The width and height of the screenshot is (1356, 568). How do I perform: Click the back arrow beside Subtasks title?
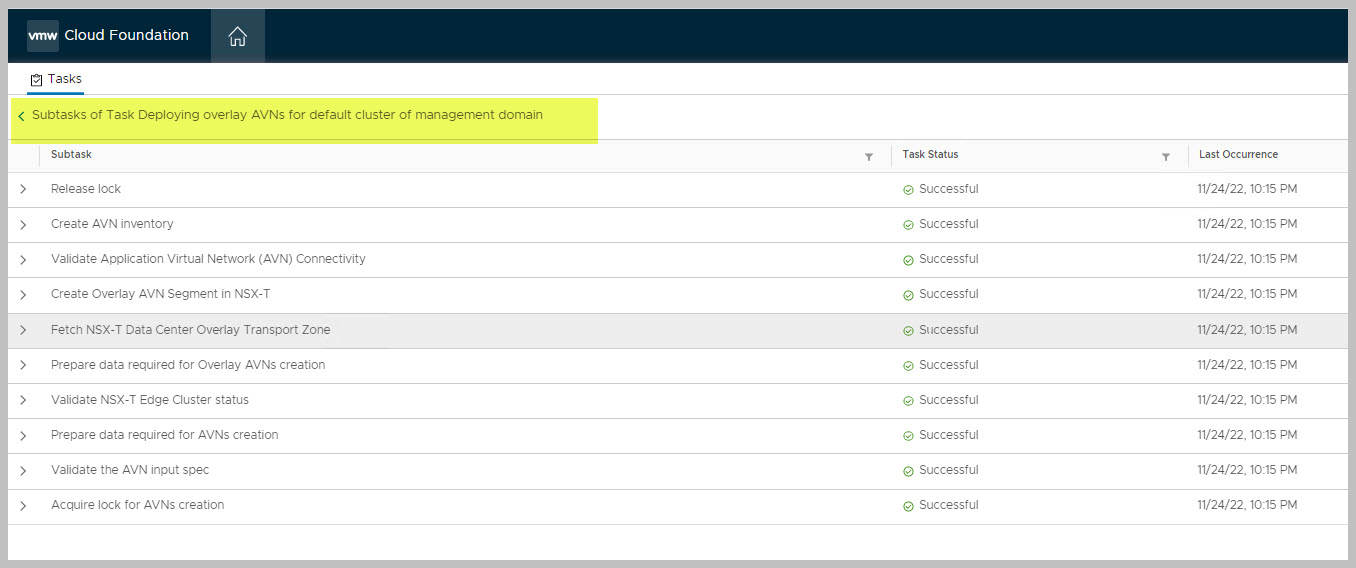(x=21, y=116)
